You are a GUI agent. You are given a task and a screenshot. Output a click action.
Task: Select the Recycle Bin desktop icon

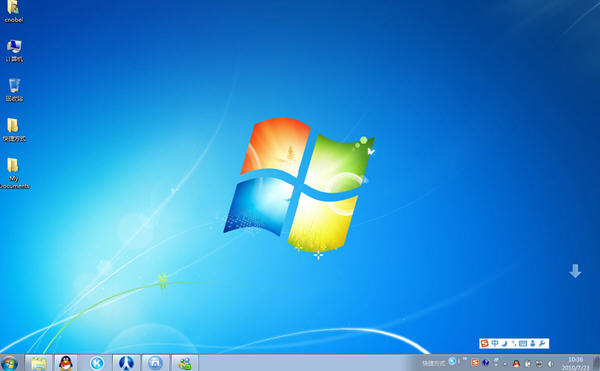(x=14, y=90)
